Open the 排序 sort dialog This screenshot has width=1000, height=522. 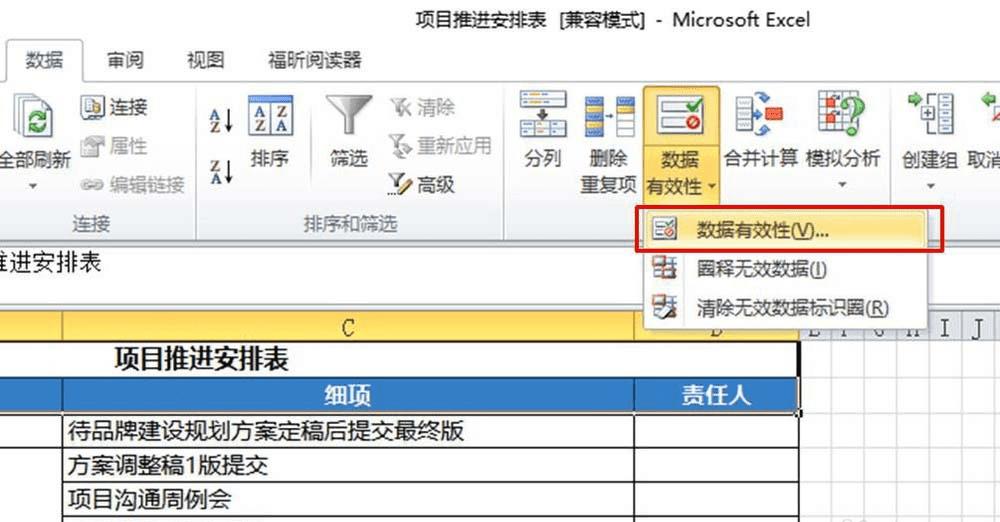(x=270, y=132)
